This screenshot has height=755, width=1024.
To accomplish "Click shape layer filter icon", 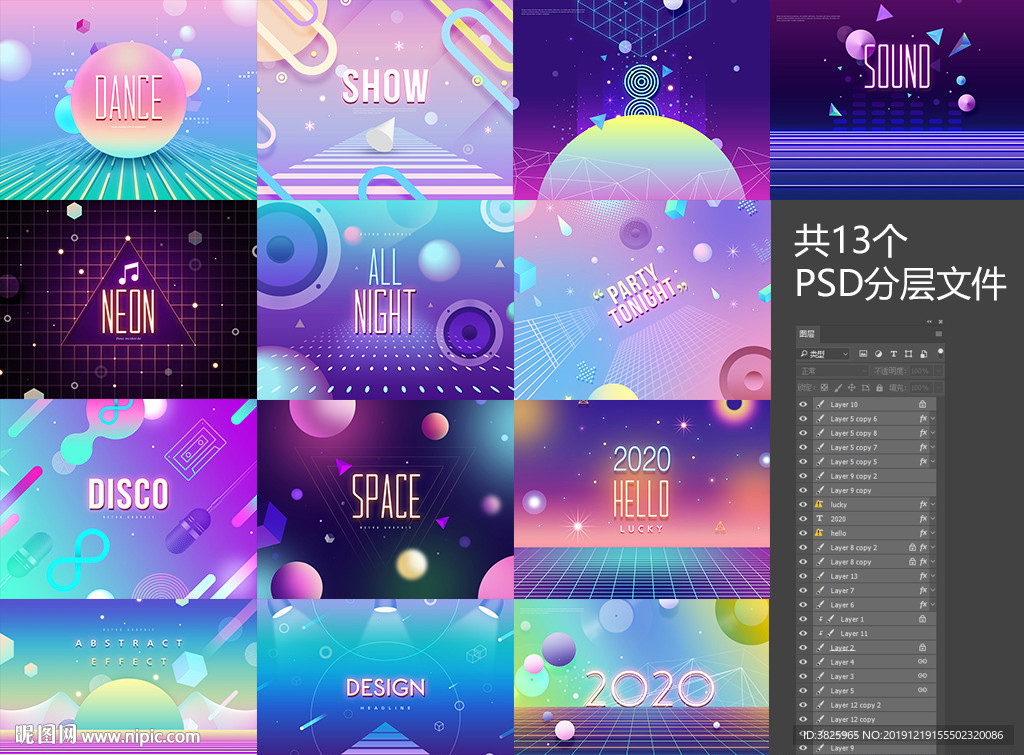I will (x=908, y=353).
